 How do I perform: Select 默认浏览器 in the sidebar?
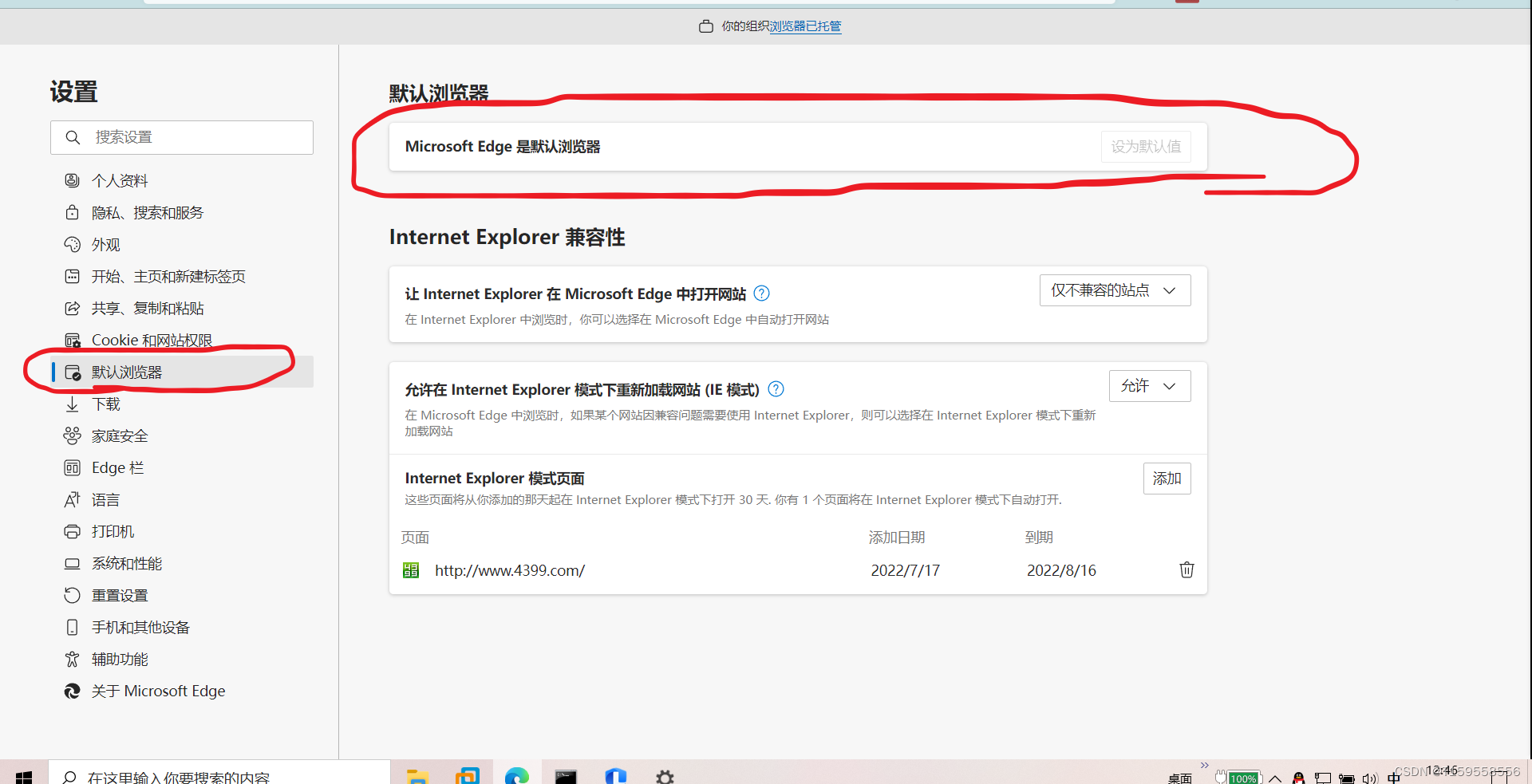182,372
